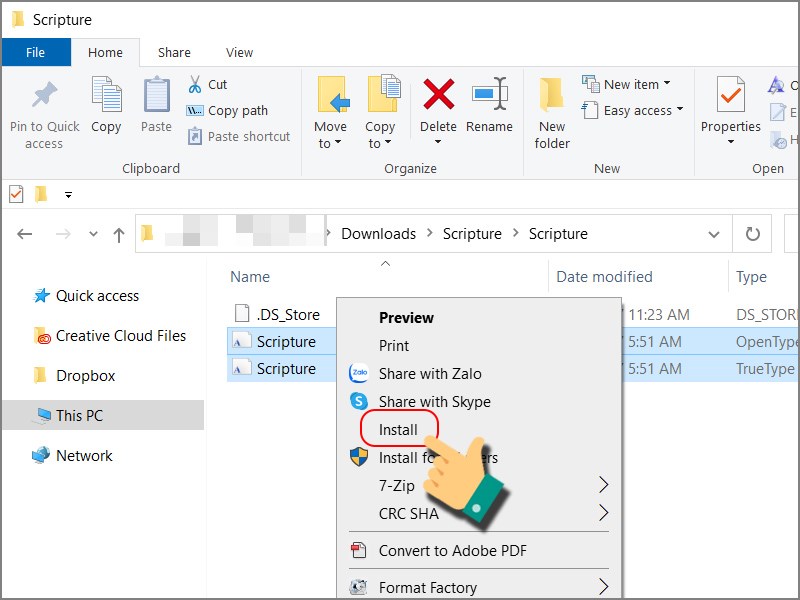Click the Paste shortcut icon
The image size is (800, 600).
click(194, 136)
